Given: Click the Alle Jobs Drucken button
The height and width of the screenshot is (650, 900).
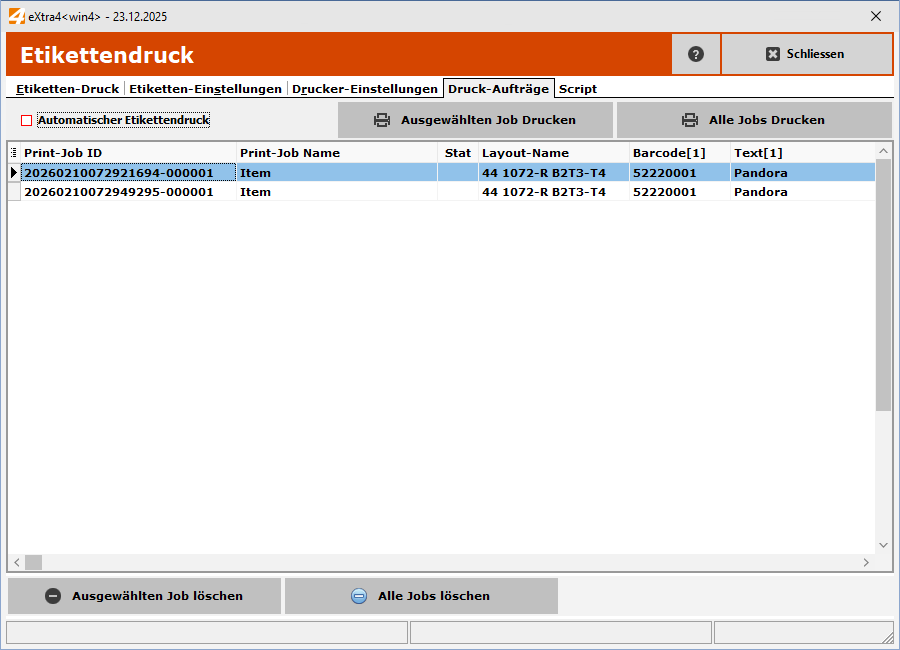Looking at the screenshot, I should (x=755, y=119).
